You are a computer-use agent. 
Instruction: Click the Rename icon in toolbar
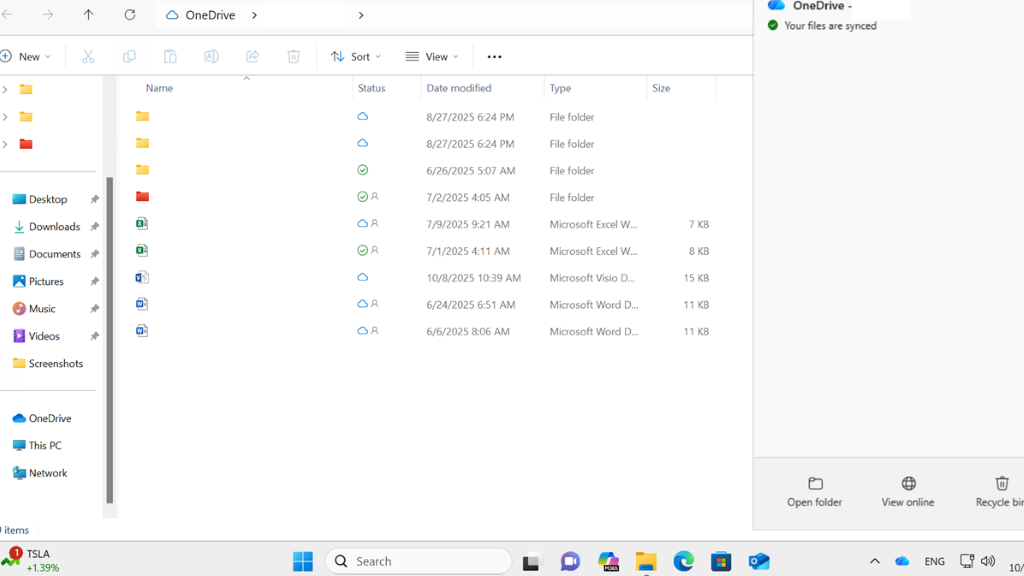point(211,57)
